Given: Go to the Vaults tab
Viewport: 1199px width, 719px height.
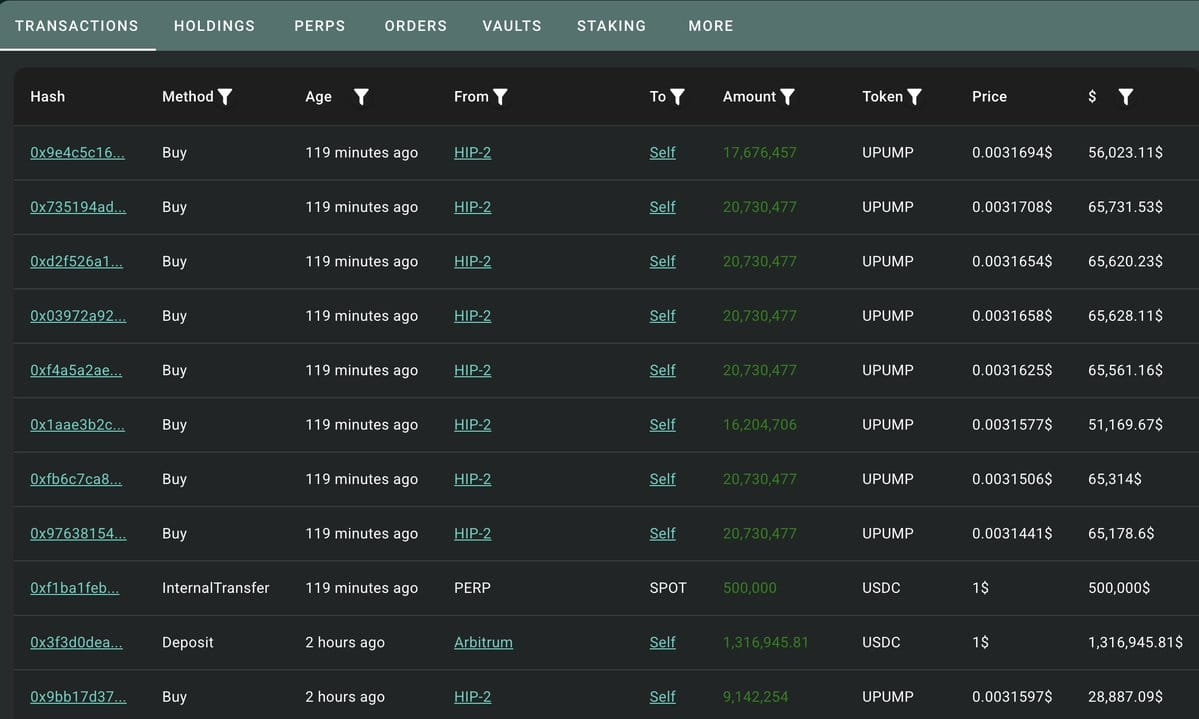Looking at the screenshot, I should [512, 26].
